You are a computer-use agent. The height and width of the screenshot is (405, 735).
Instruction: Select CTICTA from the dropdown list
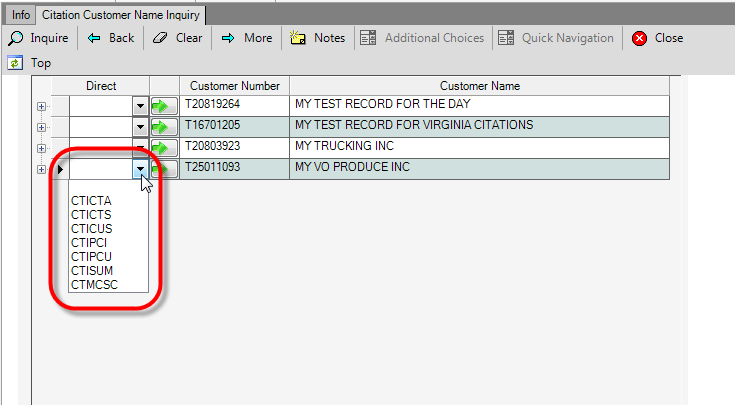[x=91, y=201]
